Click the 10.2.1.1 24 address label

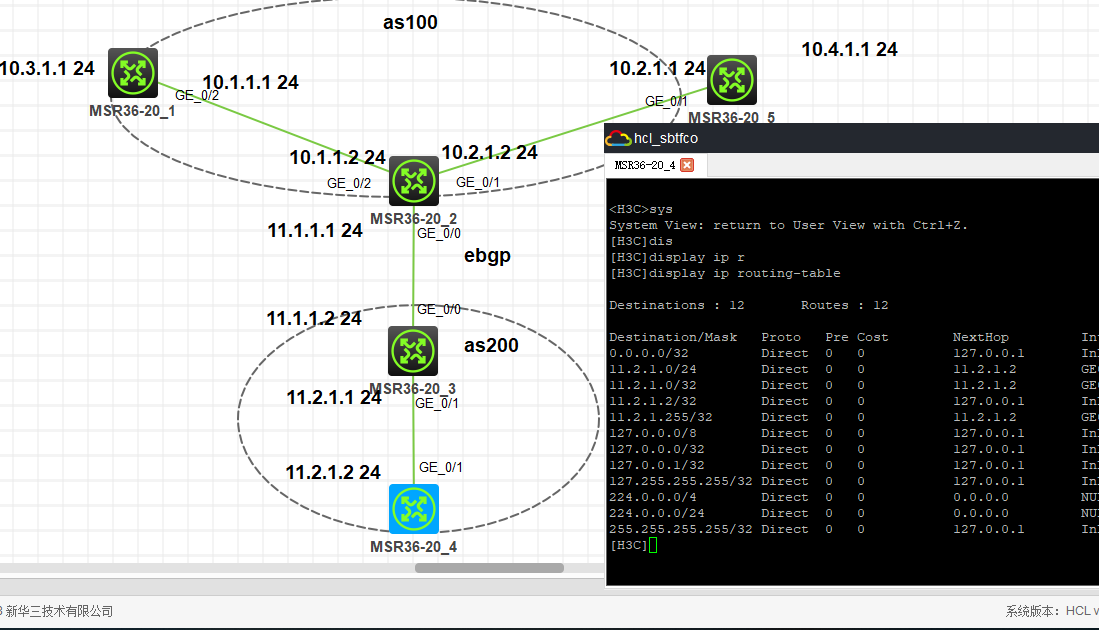657,69
